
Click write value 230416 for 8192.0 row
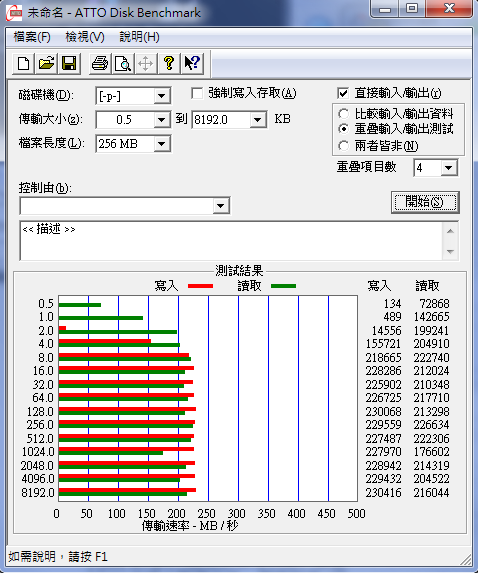(x=383, y=493)
